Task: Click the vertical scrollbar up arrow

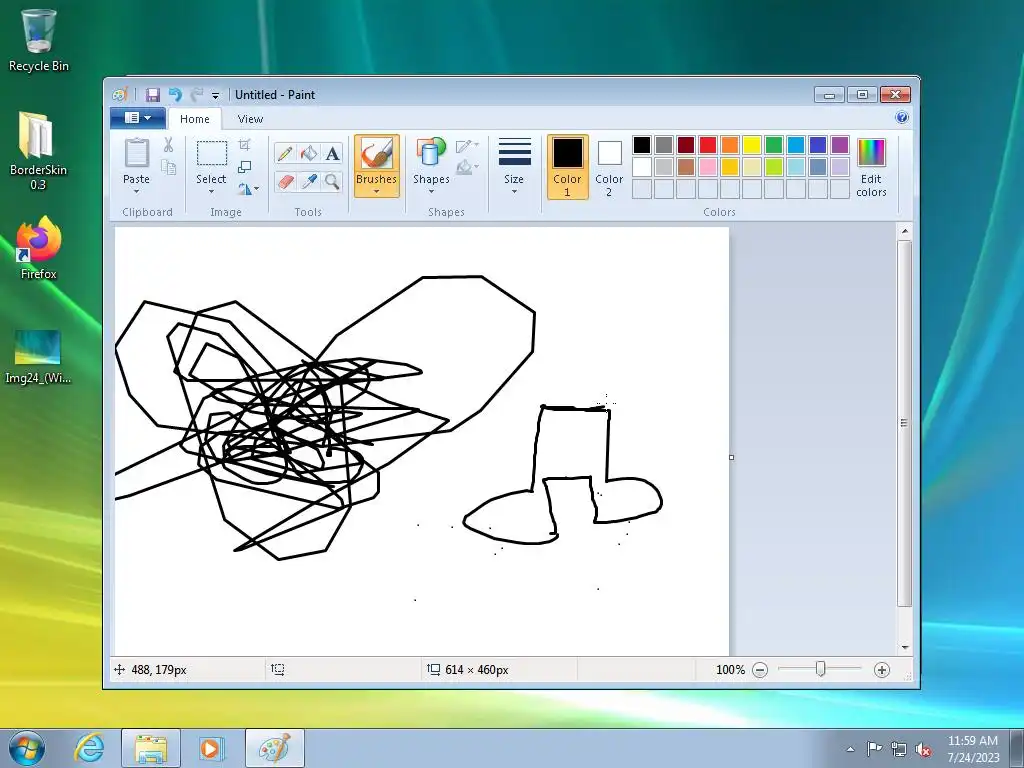Action: point(904,231)
